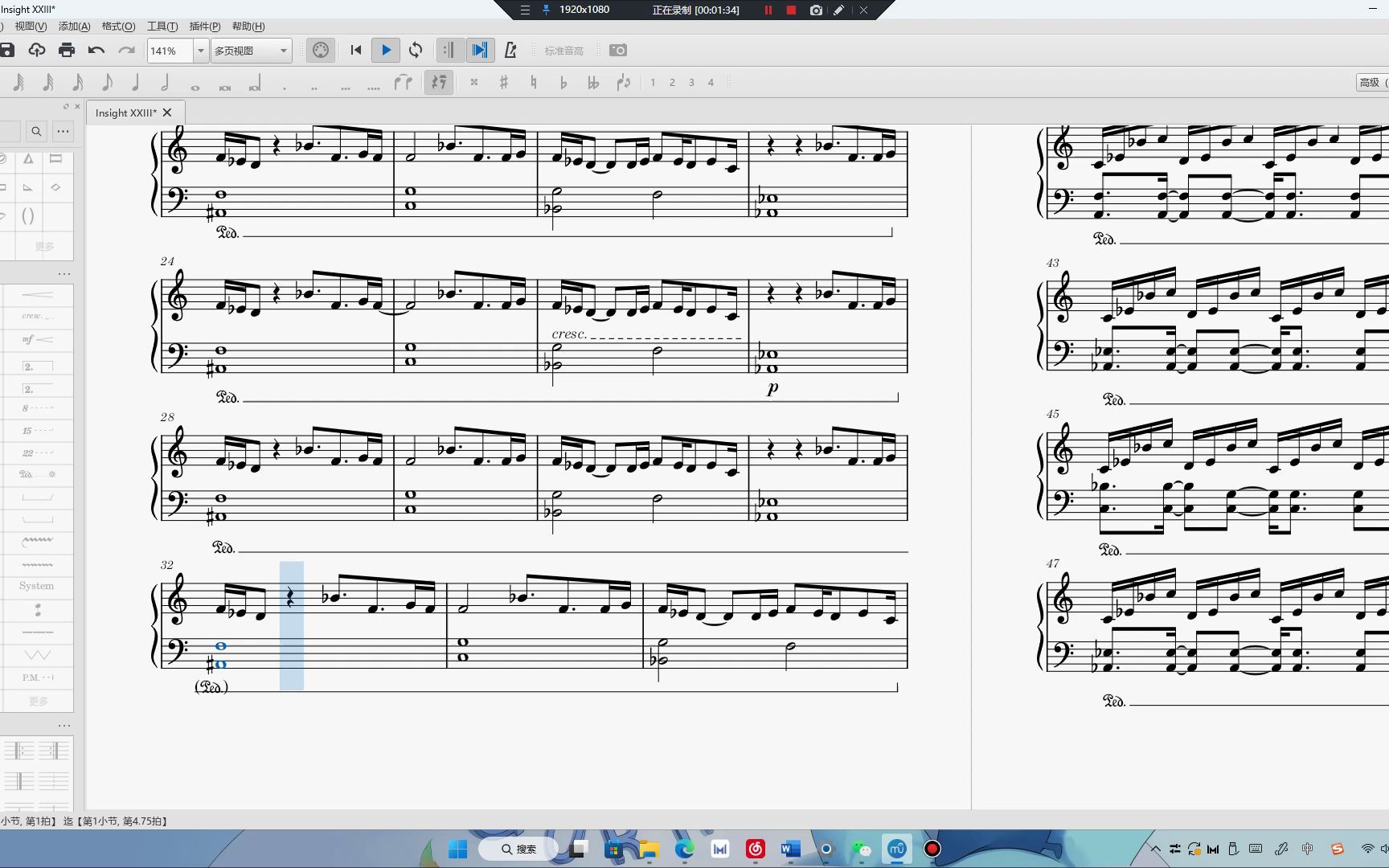Toggle rest input mode
This screenshot has width=1389, height=868.
coord(439,82)
